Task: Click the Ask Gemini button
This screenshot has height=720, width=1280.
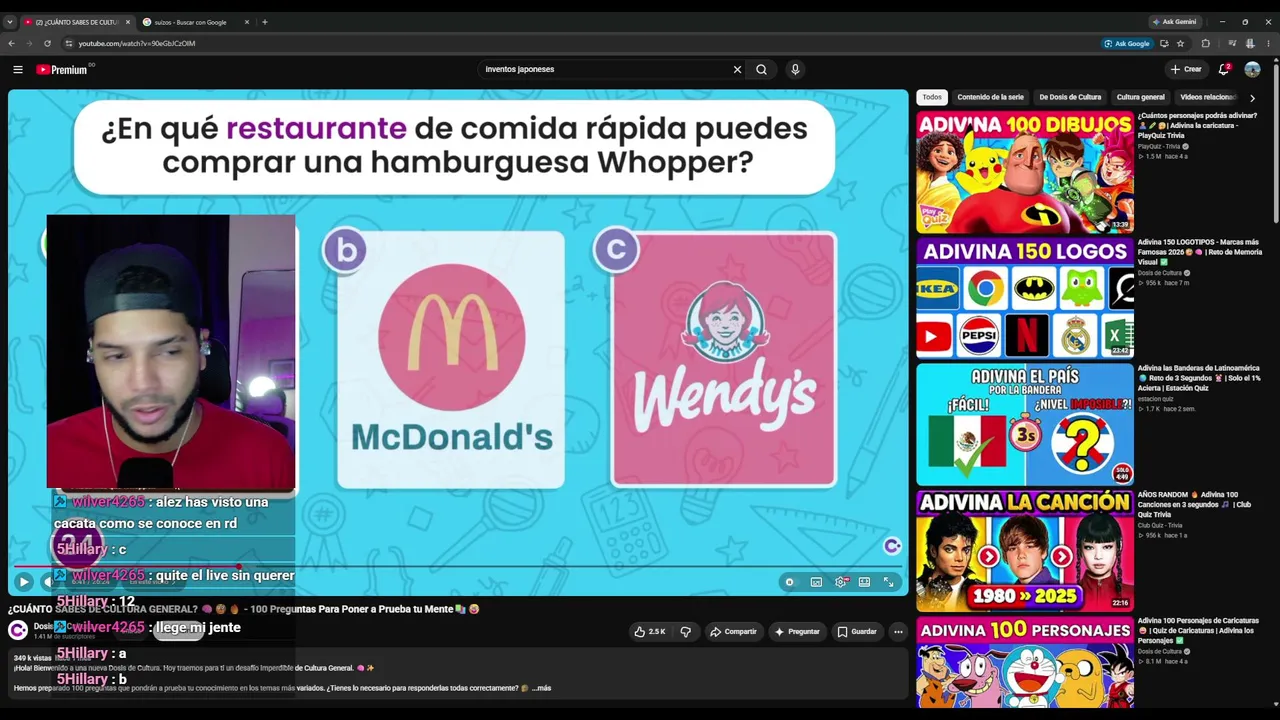Action: [1174, 22]
